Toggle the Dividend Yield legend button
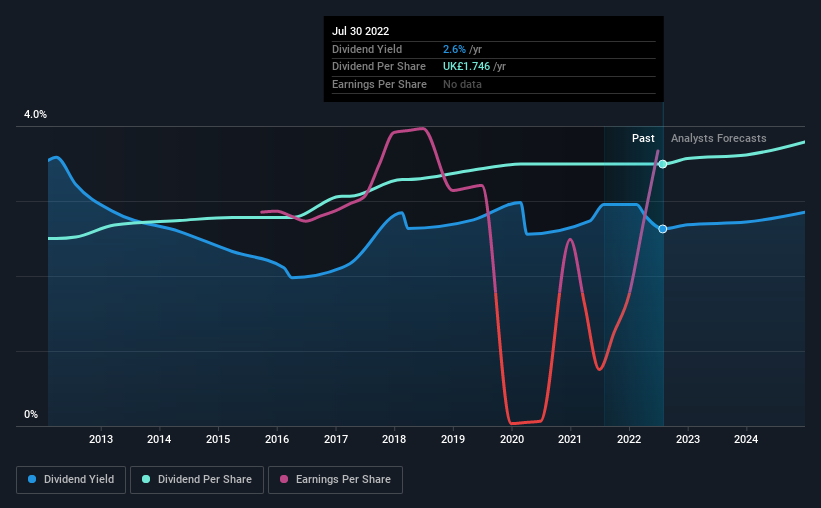Screen dimensions: 821x508 71,480
